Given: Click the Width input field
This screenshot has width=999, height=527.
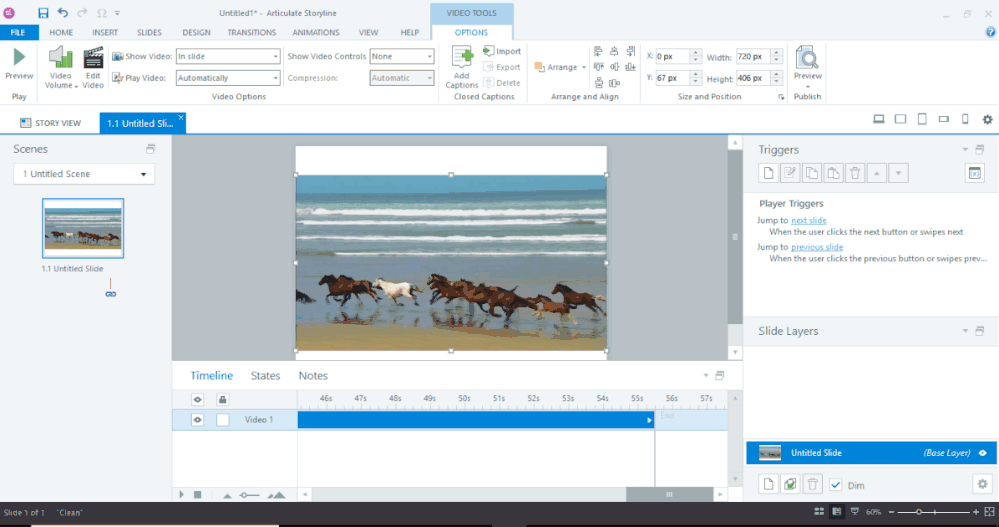Looking at the screenshot, I should (754, 56).
